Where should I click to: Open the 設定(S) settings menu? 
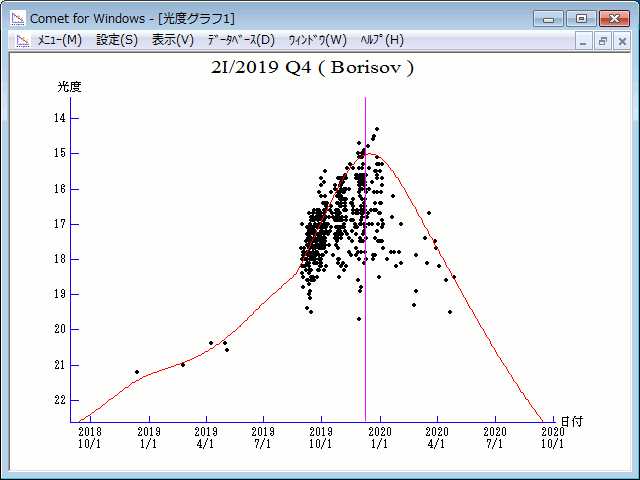click(117, 40)
